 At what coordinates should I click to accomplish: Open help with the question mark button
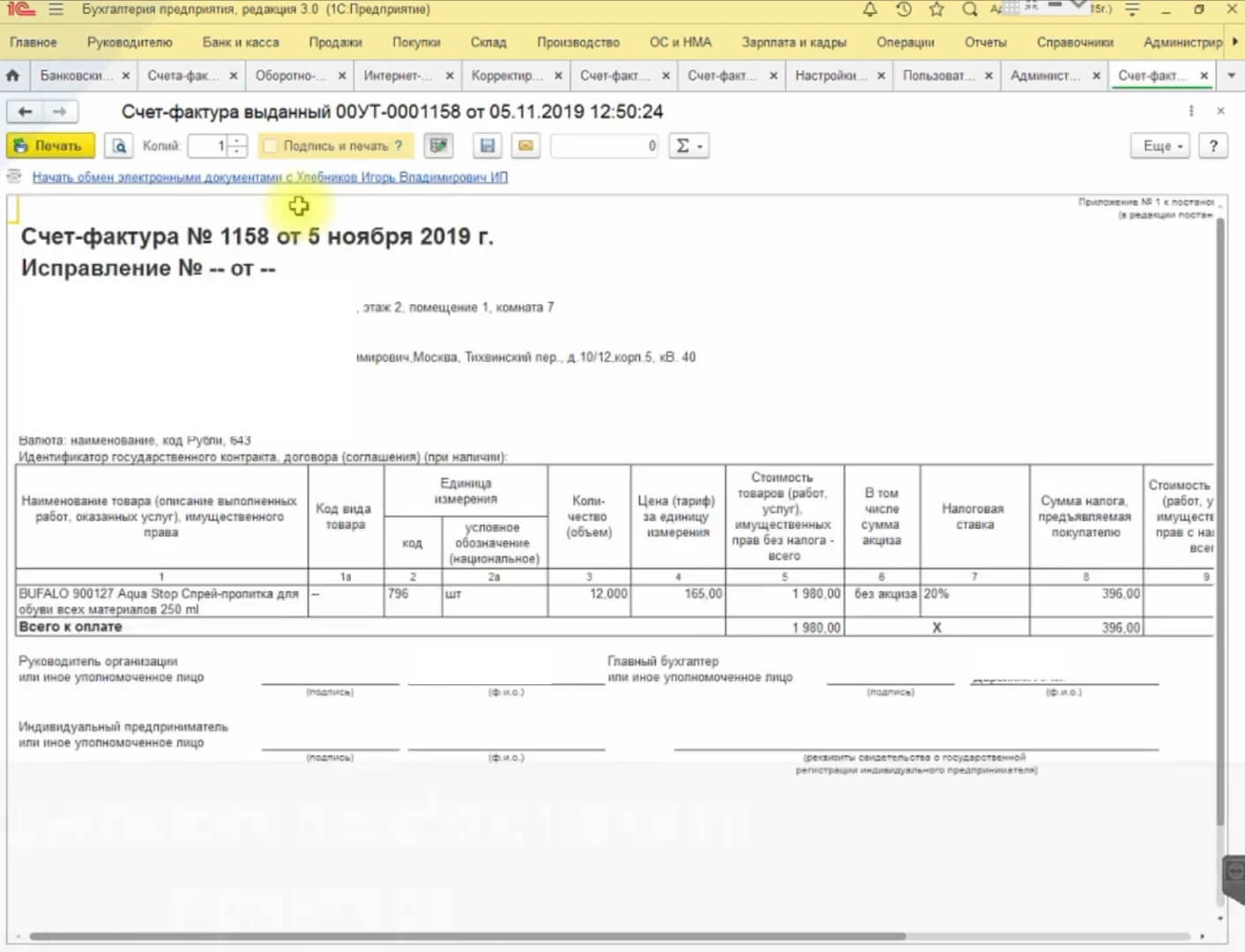coord(1213,145)
